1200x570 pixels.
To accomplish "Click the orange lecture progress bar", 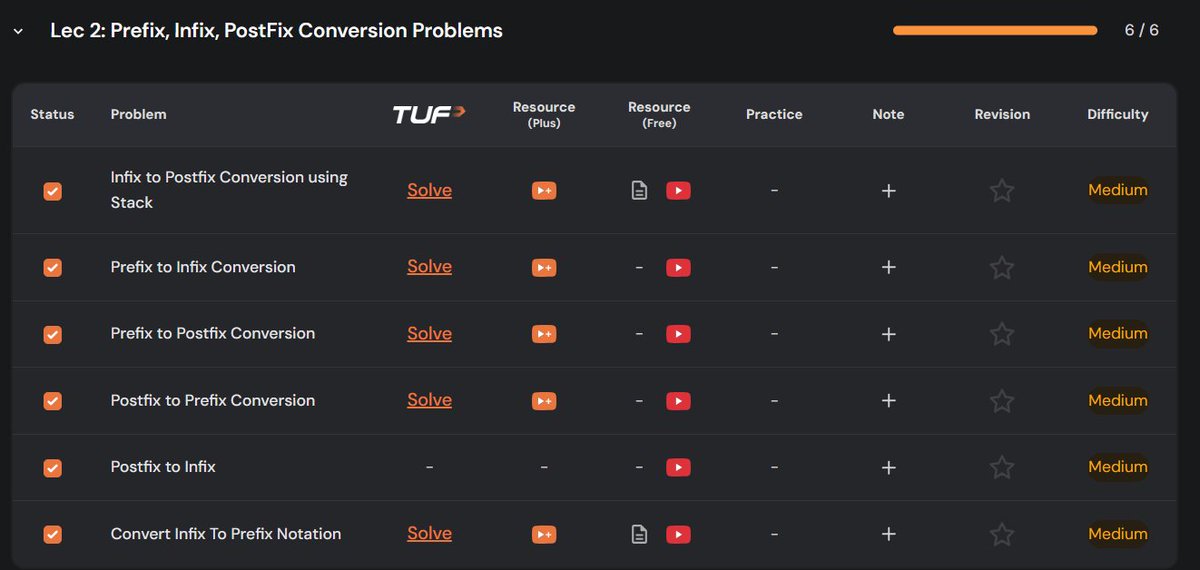I will (995, 31).
